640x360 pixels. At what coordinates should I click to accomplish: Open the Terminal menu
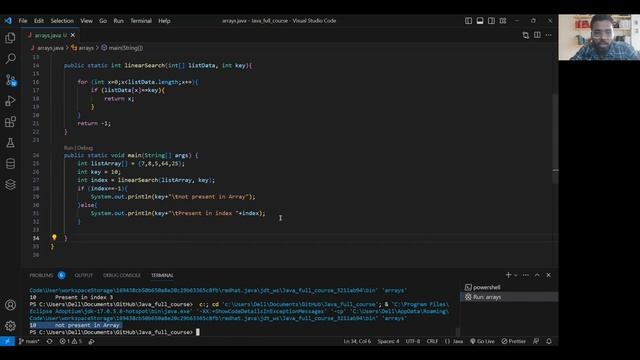click(x=141, y=20)
